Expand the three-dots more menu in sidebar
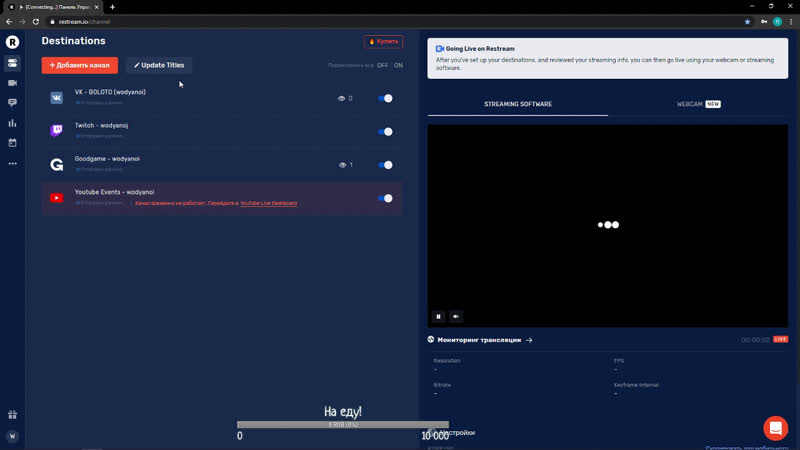 point(12,163)
